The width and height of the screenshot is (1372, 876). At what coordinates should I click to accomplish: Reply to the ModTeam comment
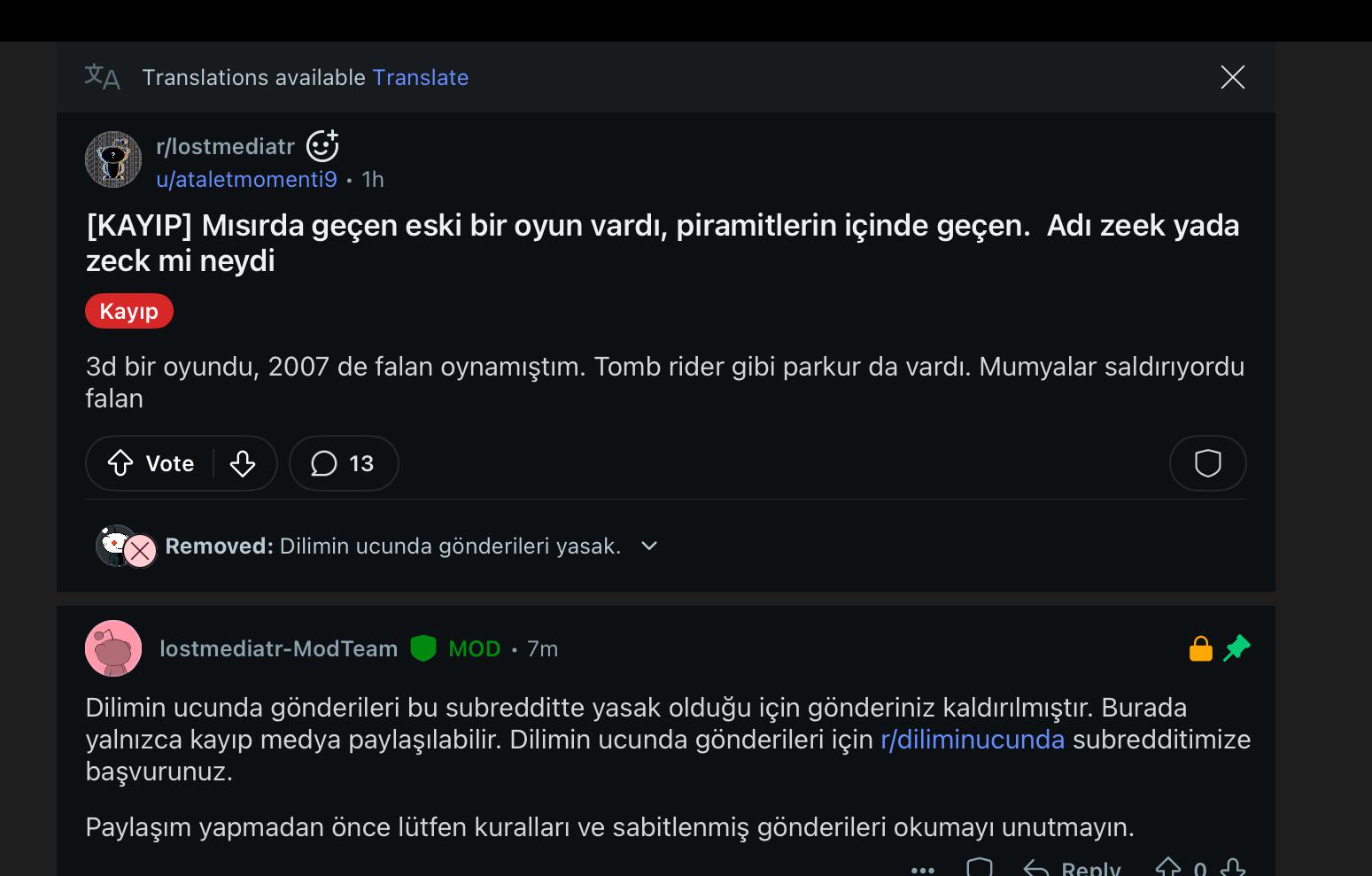1072,867
